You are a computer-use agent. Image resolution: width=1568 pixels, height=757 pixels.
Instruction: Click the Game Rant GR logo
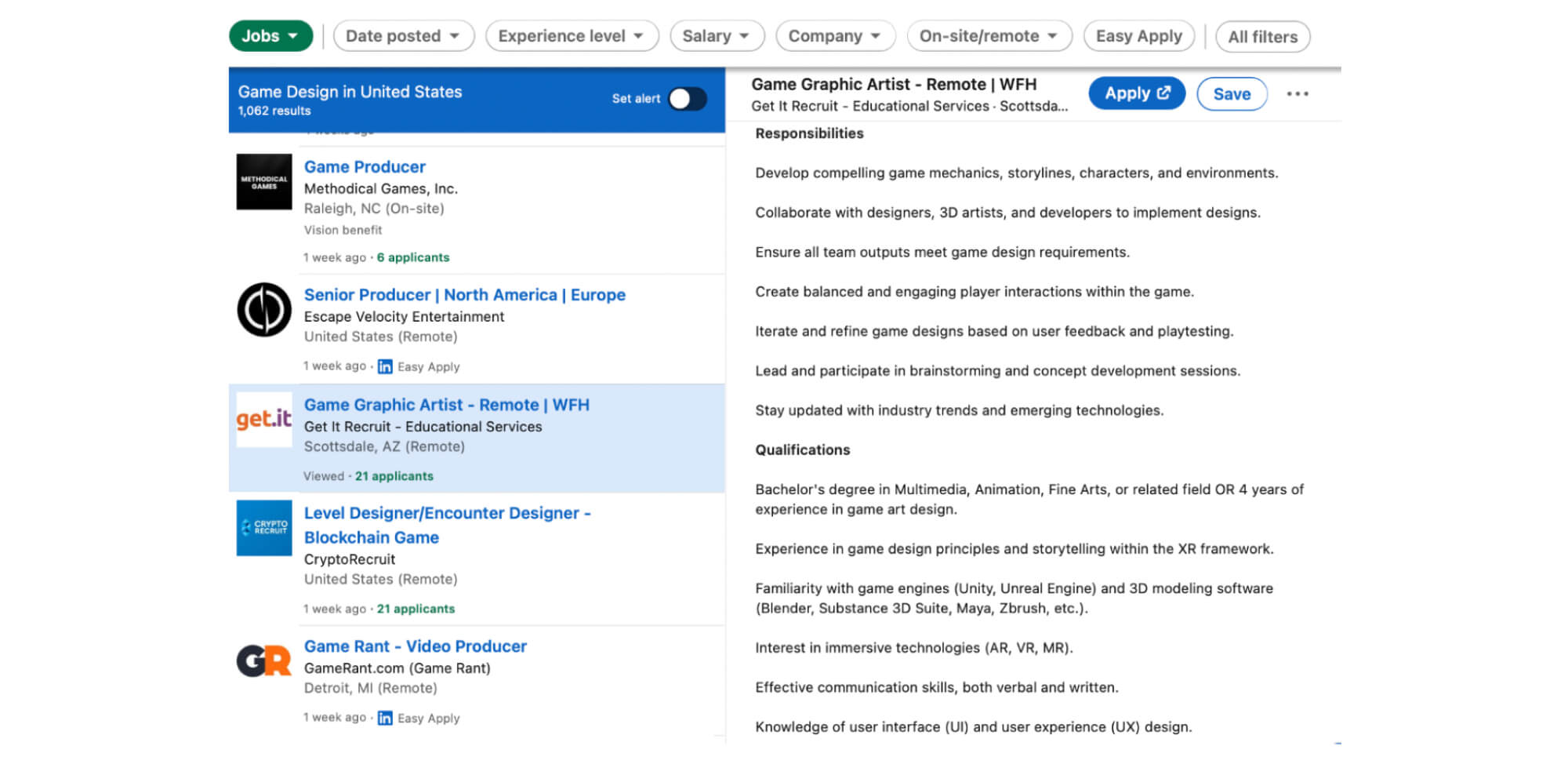pos(264,661)
